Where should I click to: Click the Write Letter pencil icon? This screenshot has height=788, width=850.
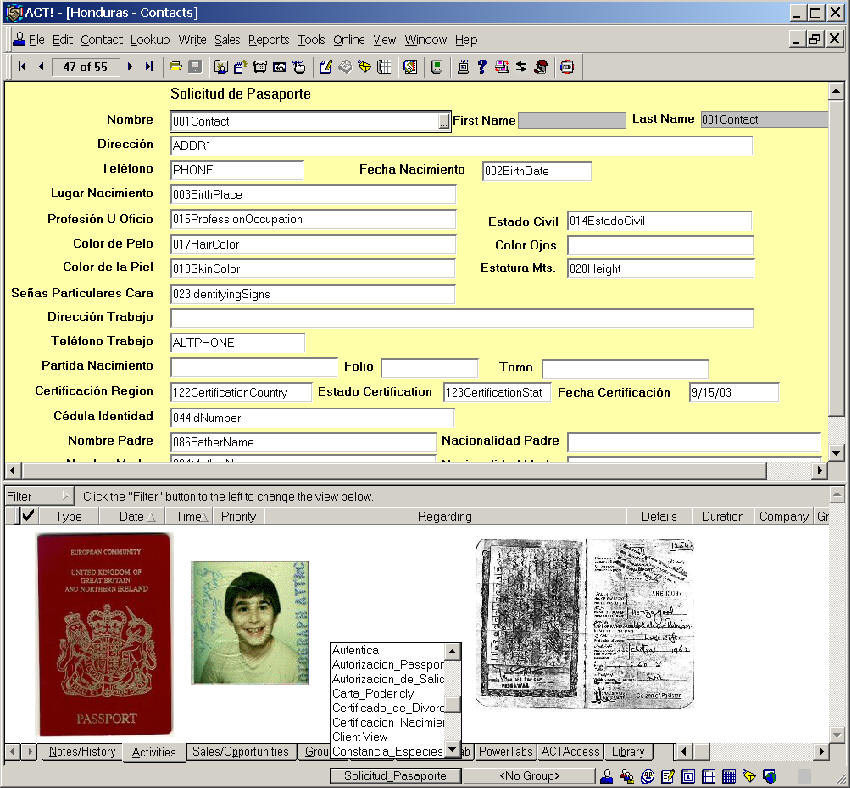(x=325, y=67)
